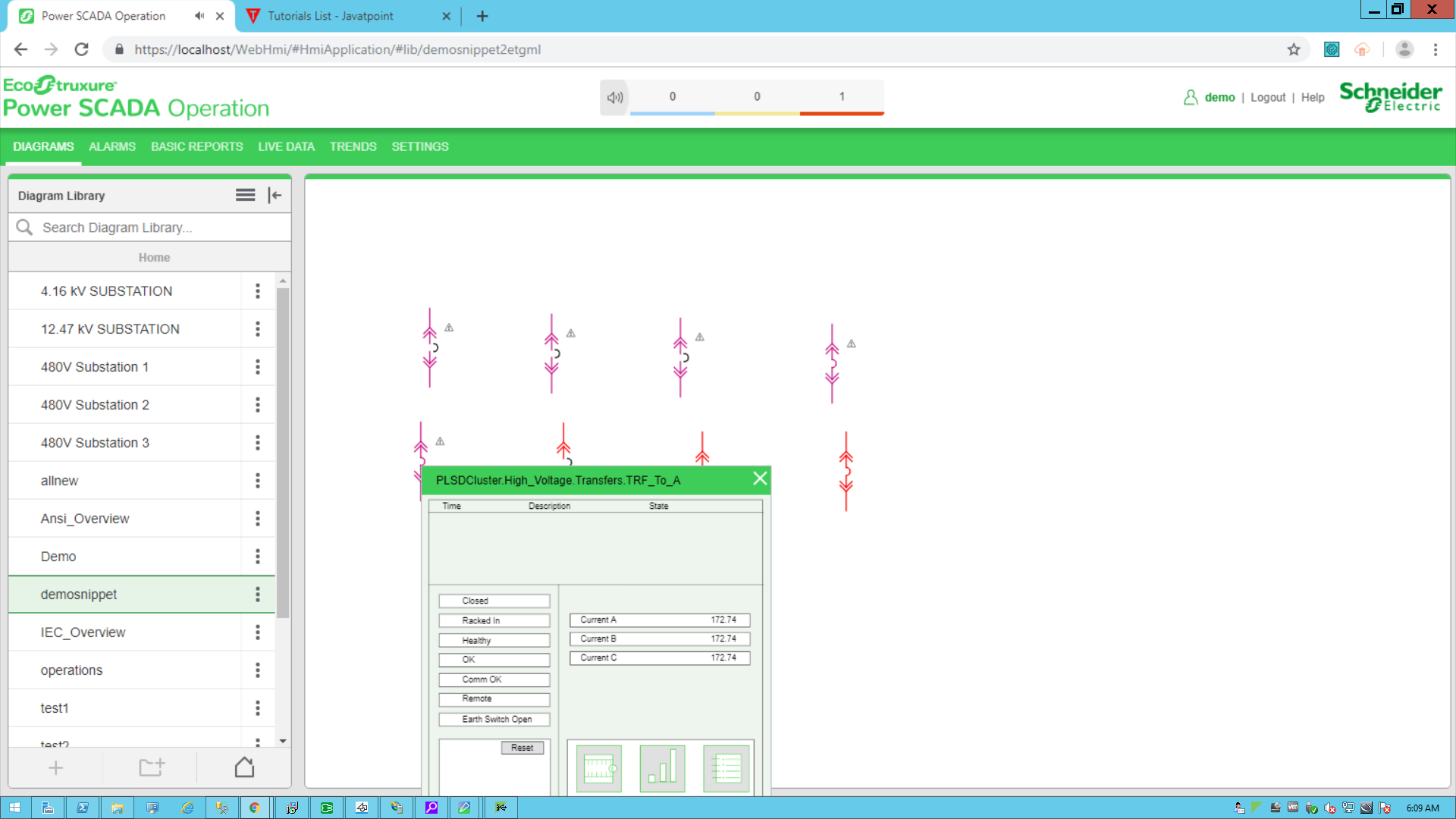Open Diagram Library hamburger menu
The image size is (1456, 819).
click(x=245, y=196)
